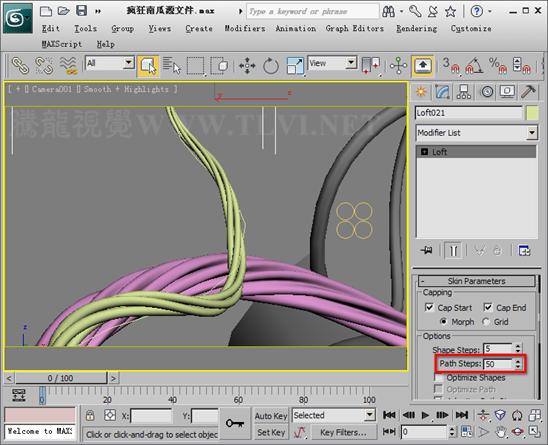Choose the Rectangular Selection Region tool
This screenshot has width=548, height=445.
195,66
